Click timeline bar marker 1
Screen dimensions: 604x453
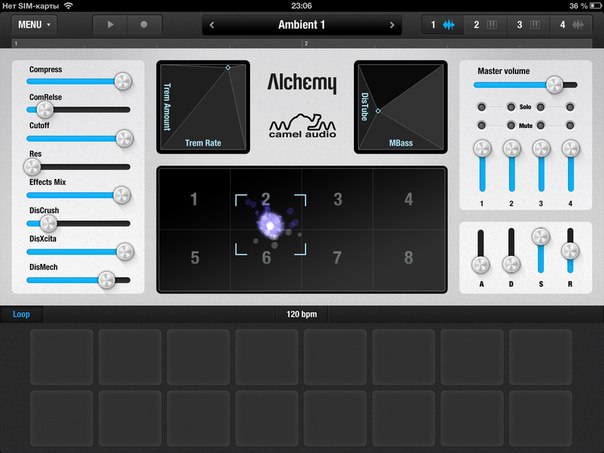pos(16,44)
